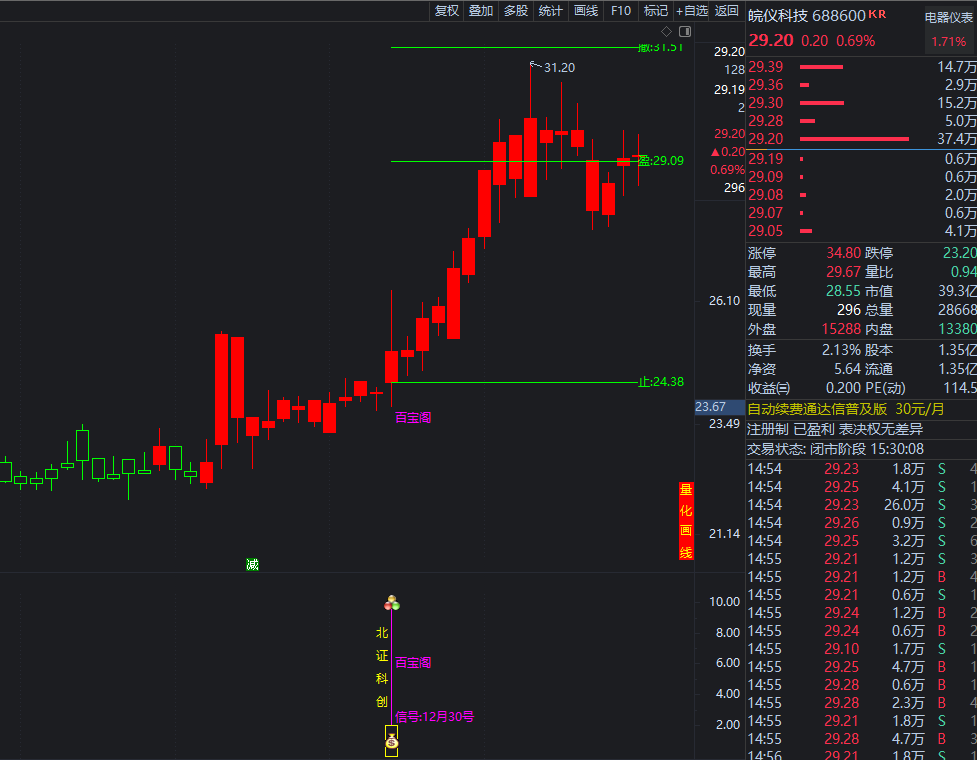Open the 叠加 overlay option
The width and height of the screenshot is (977, 760).
click(481, 11)
